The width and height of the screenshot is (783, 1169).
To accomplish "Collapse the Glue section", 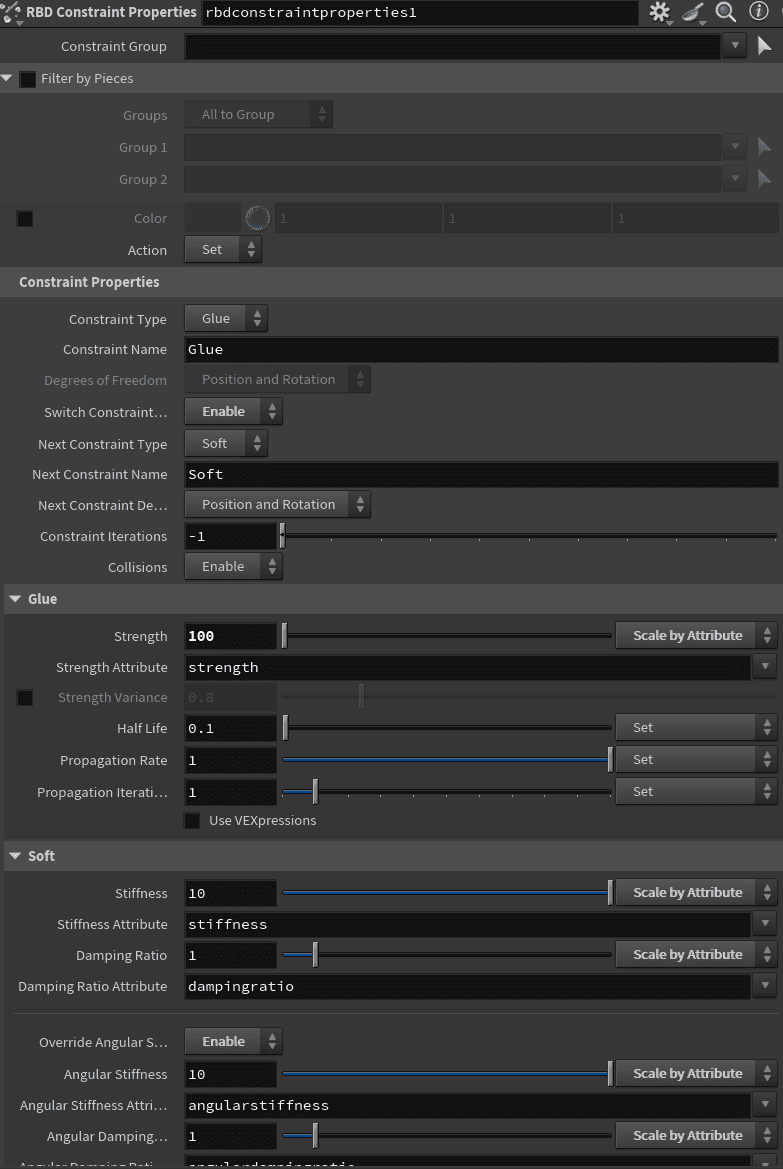I will pyautogui.click(x=15, y=599).
